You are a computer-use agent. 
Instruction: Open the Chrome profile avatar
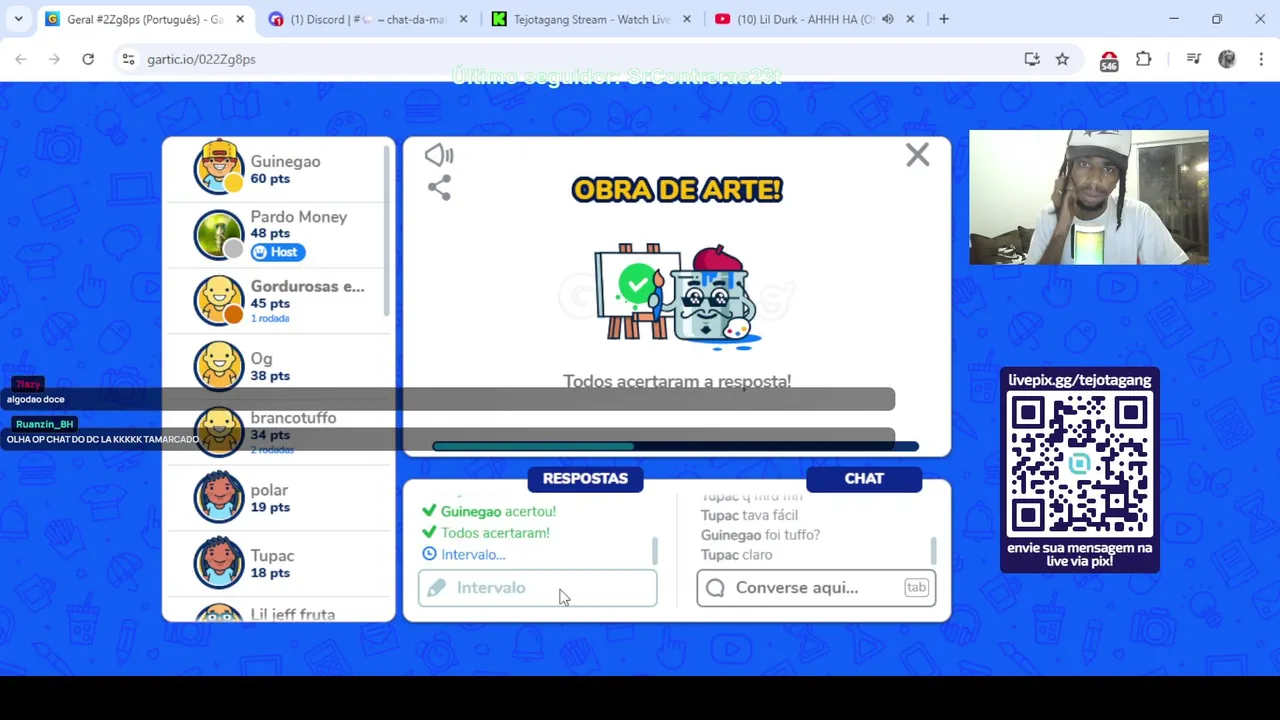point(1227,59)
